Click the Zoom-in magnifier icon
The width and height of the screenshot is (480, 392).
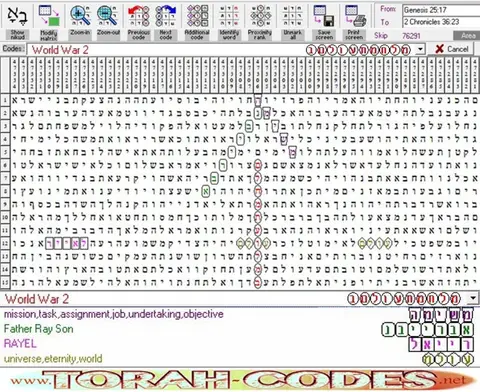(80, 15)
